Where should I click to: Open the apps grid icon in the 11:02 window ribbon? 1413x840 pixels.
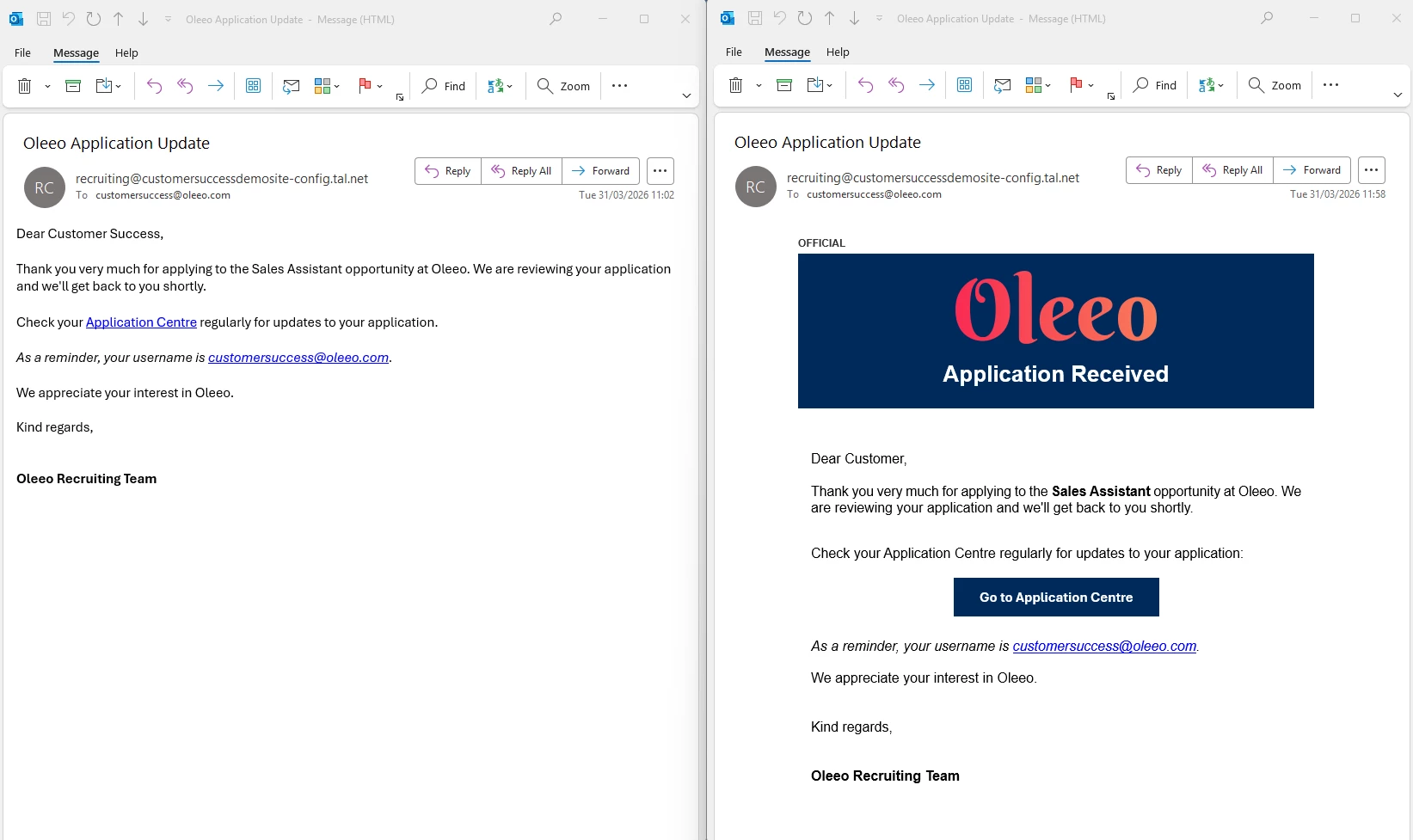pos(254,86)
